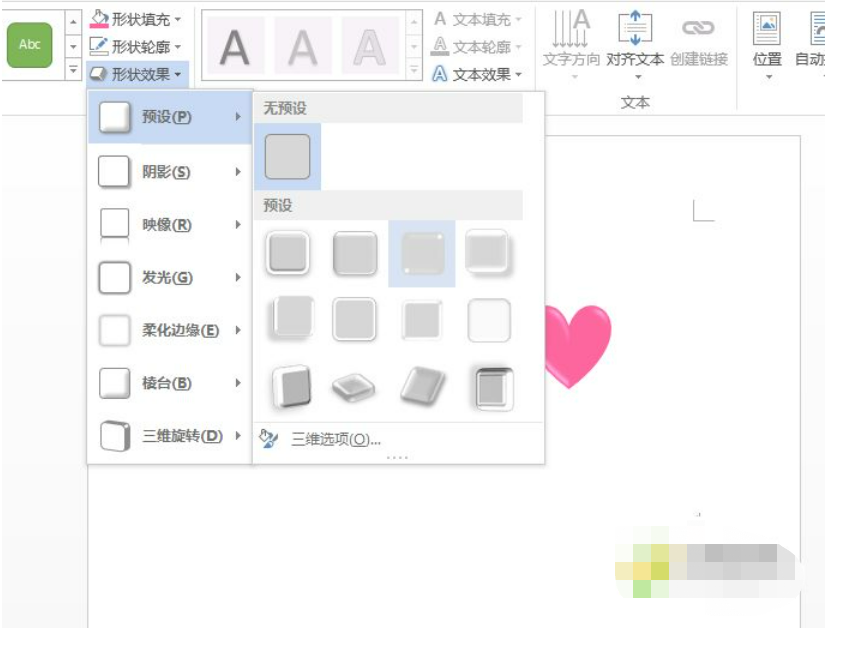Open the 形状填充 shape fill dropdown
The width and height of the screenshot is (841, 648).
pyautogui.click(x=137, y=19)
